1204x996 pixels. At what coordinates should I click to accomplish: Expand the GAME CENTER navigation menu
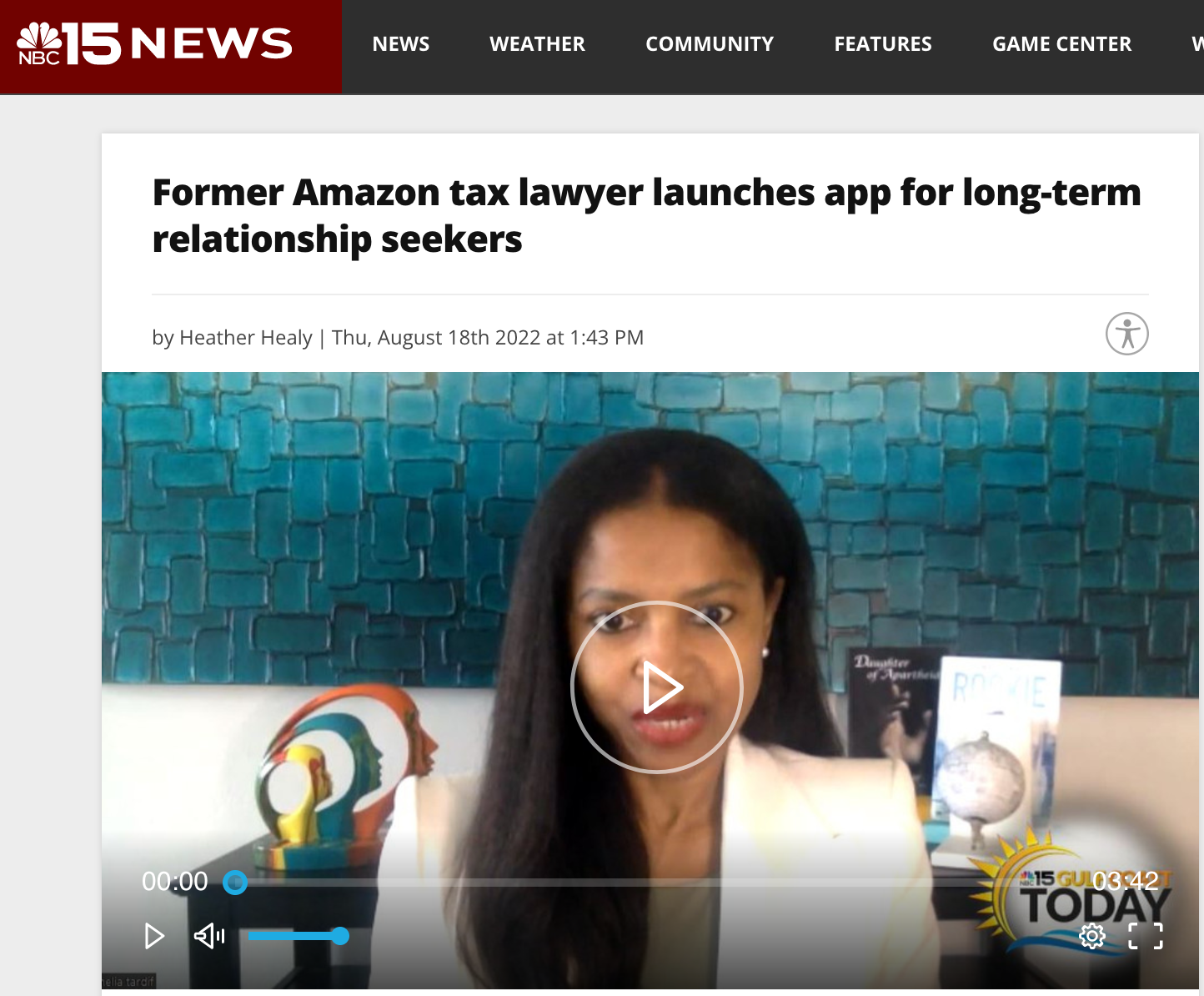(x=1062, y=44)
